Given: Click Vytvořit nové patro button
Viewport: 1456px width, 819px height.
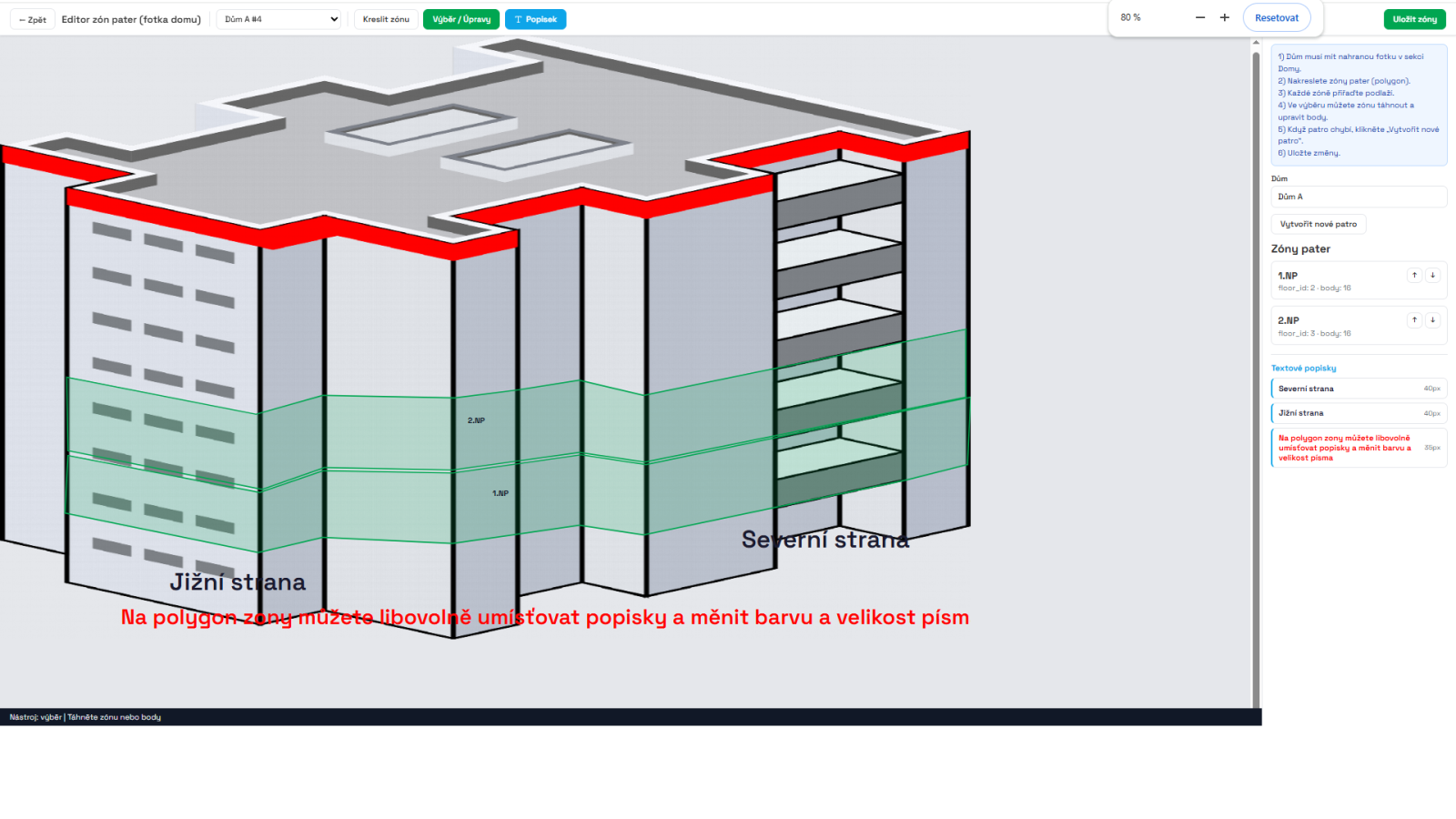Looking at the screenshot, I should point(1318,224).
